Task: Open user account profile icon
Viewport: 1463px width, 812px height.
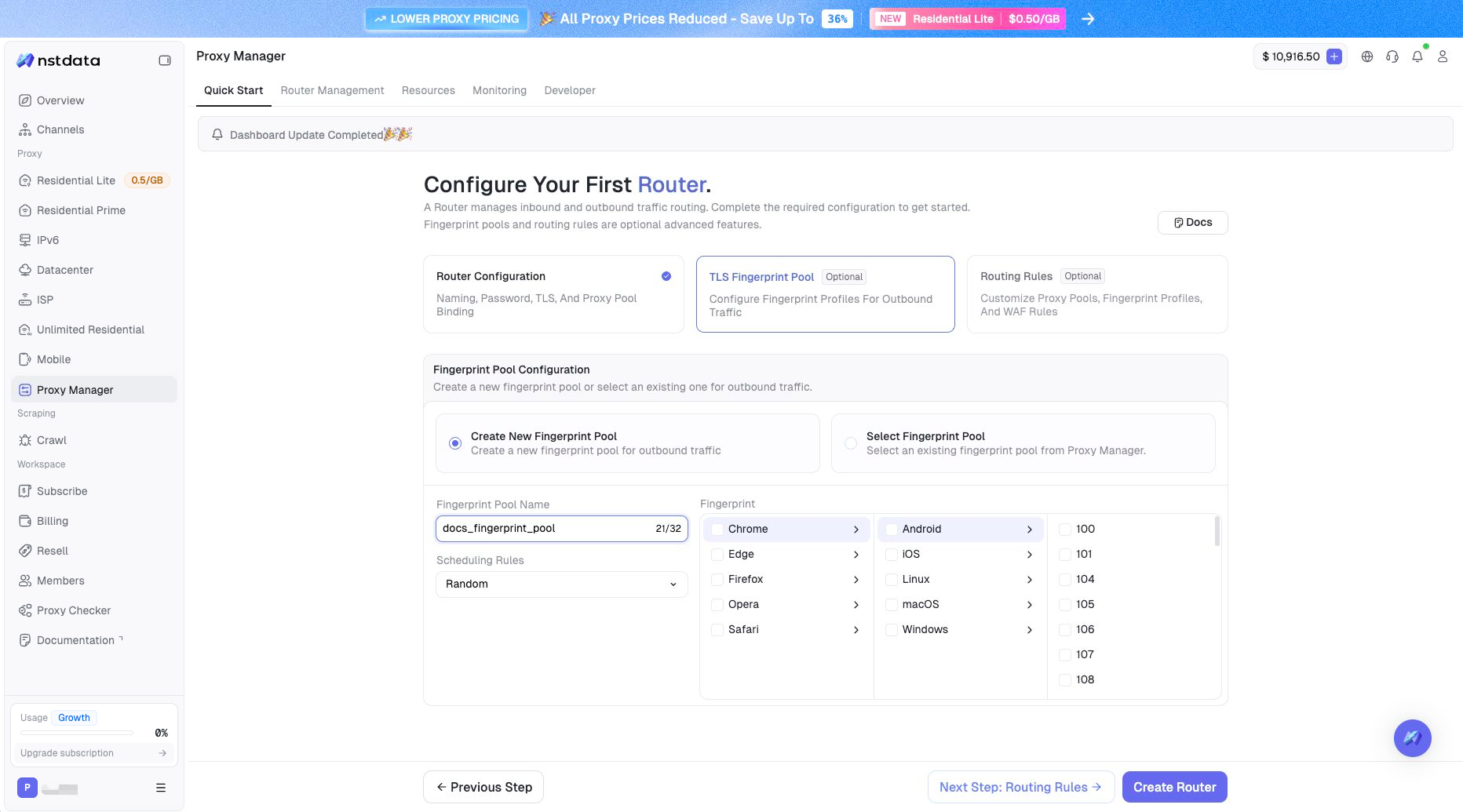Action: pos(1443,56)
